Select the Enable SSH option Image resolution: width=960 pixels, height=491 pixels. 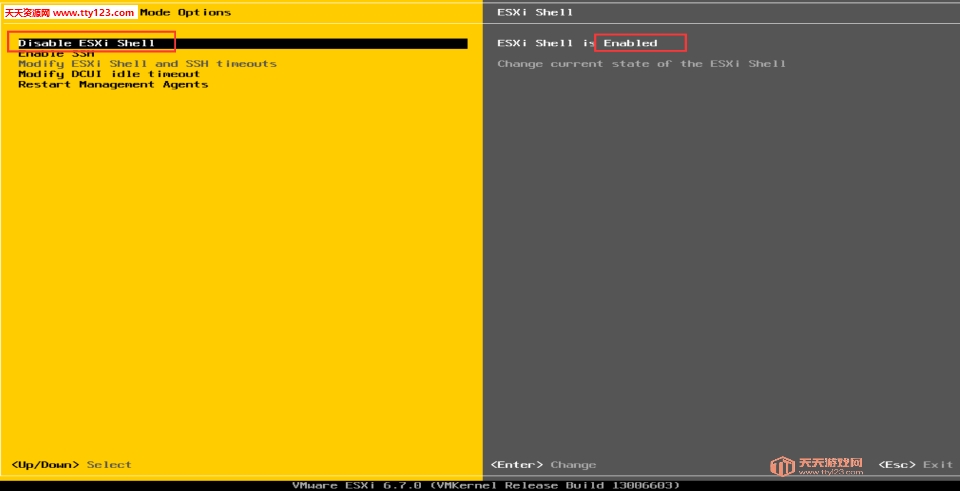tap(56, 54)
